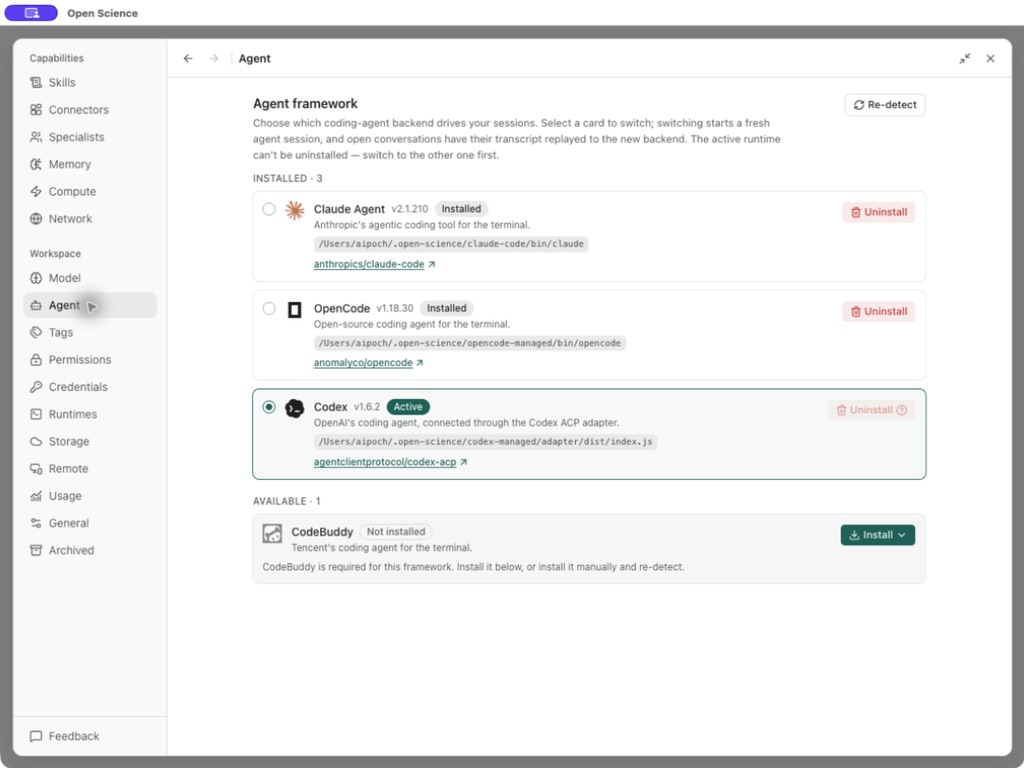The width and height of the screenshot is (1024, 768).
Task: Click the OpenCode square logo
Action: click(295, 310)
